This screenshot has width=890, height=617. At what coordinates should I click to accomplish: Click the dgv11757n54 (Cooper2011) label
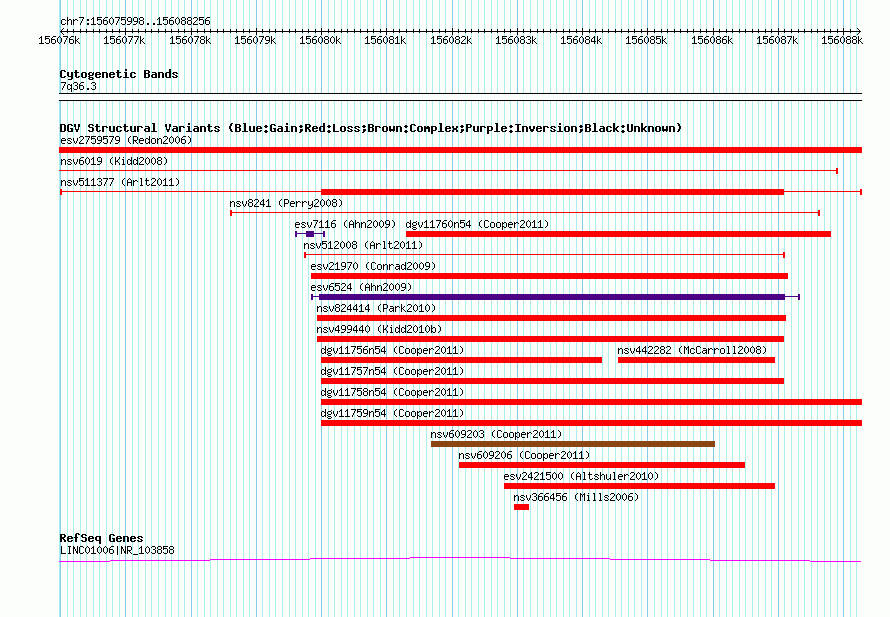[392, 371]
